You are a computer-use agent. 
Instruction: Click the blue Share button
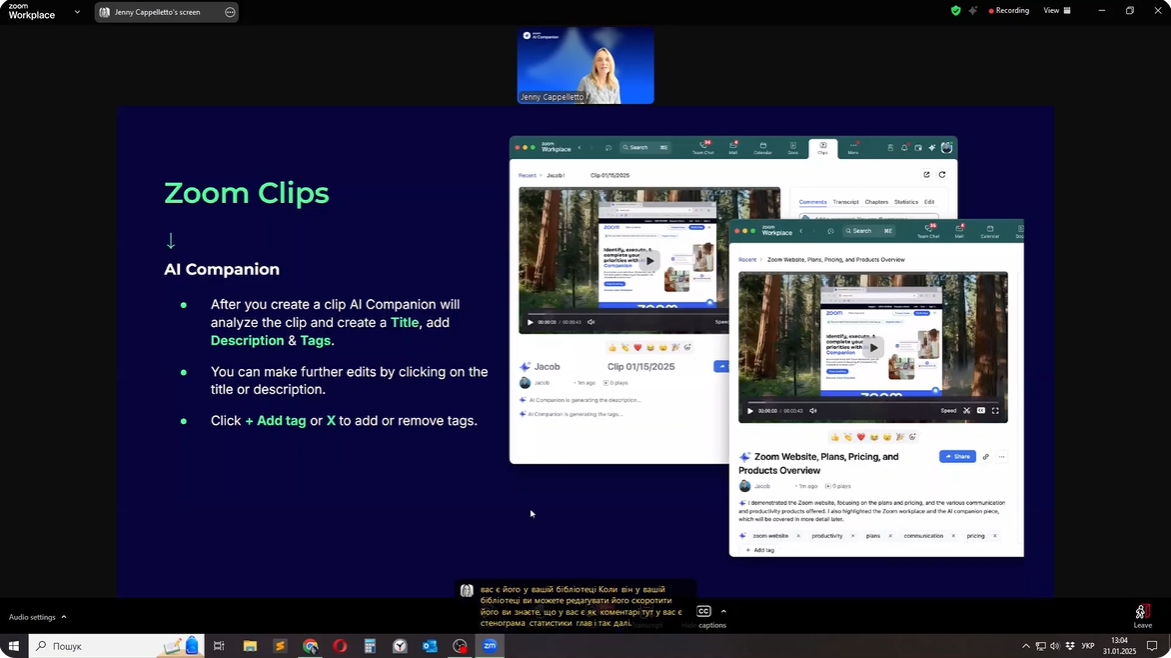click(x=957, y=456)
